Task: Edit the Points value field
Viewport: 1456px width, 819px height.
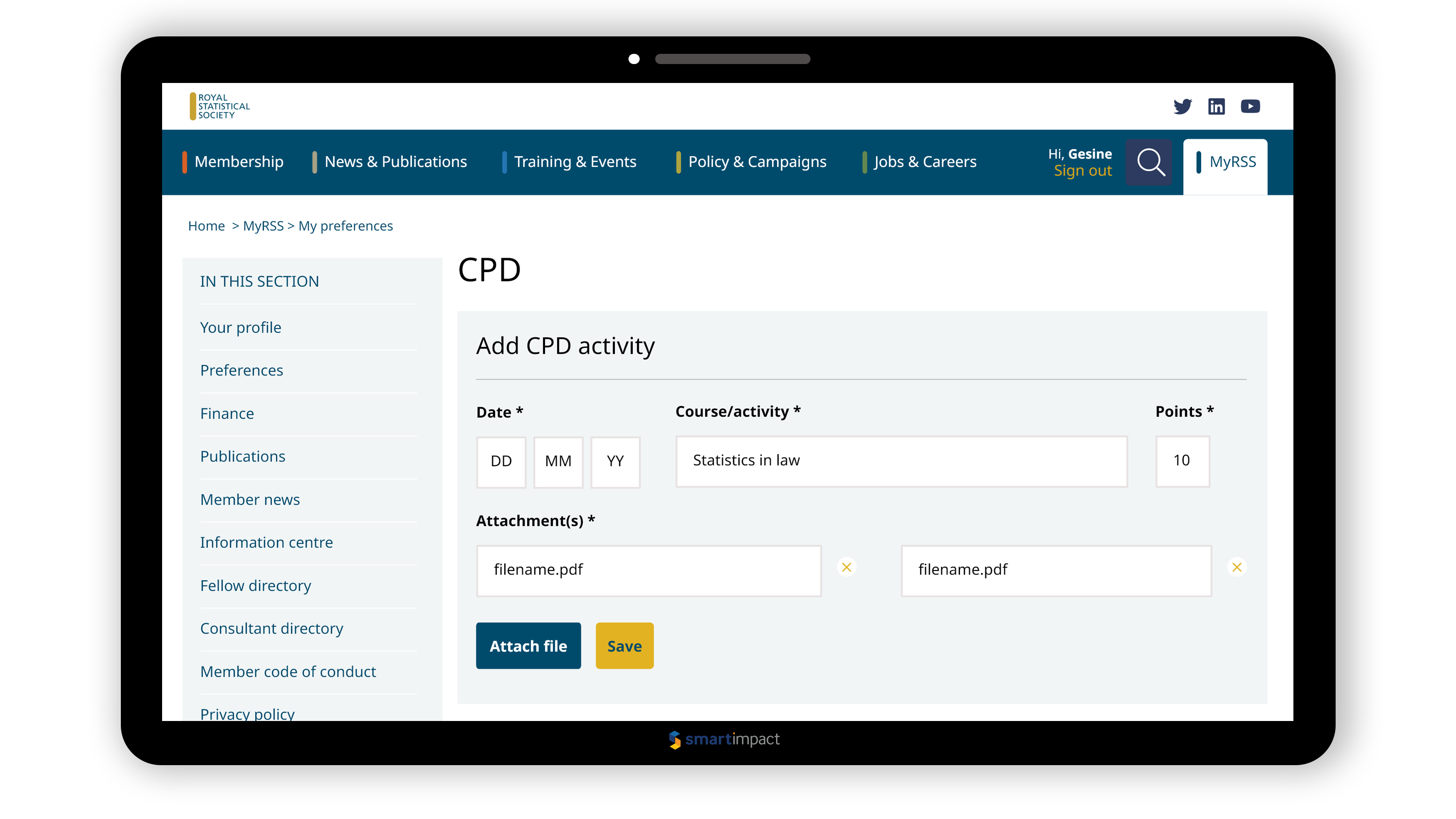Action: point(1182,461)
